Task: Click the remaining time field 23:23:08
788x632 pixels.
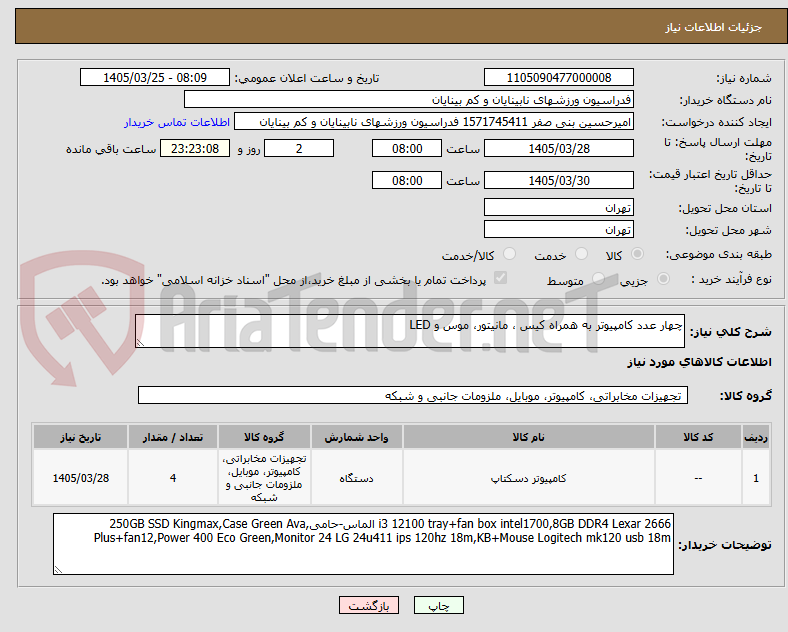Action: click(x=195, y=148)
